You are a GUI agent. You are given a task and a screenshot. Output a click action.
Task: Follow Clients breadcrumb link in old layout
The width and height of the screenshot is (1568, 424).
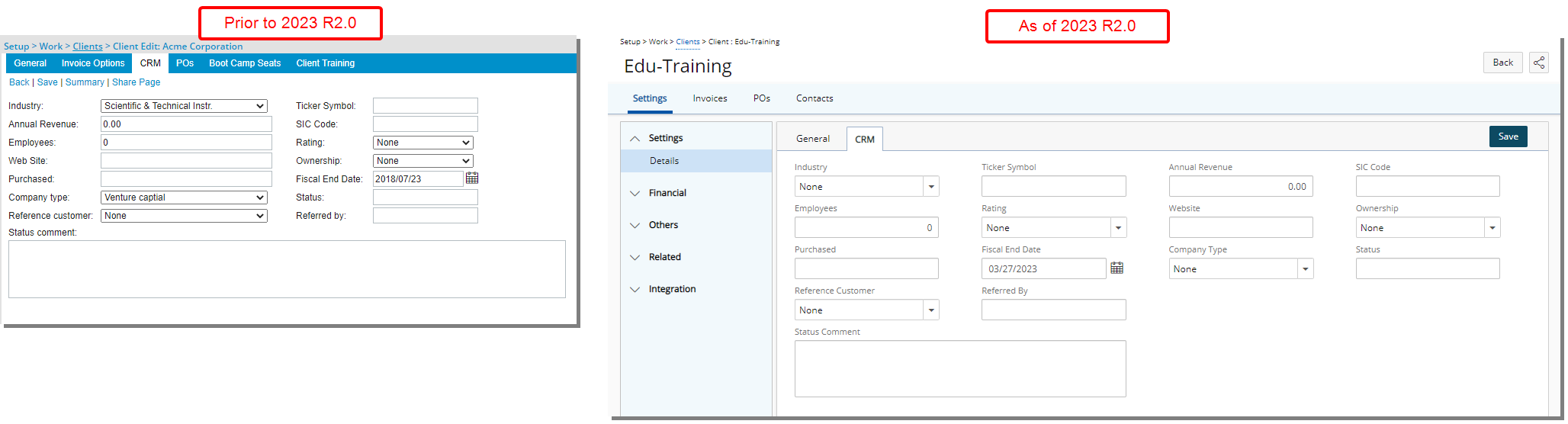(x=88, y=47)
